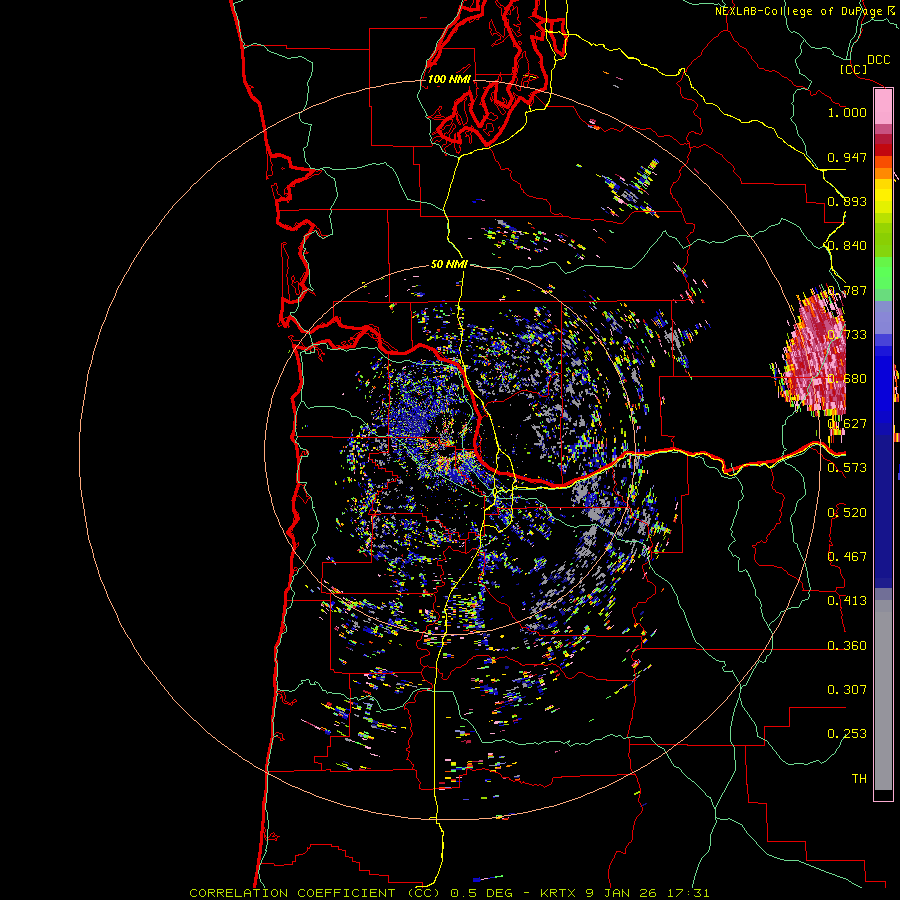Click the 0.573 value on the color scale
Screen dimensions: 900x900
coord(847,468)
